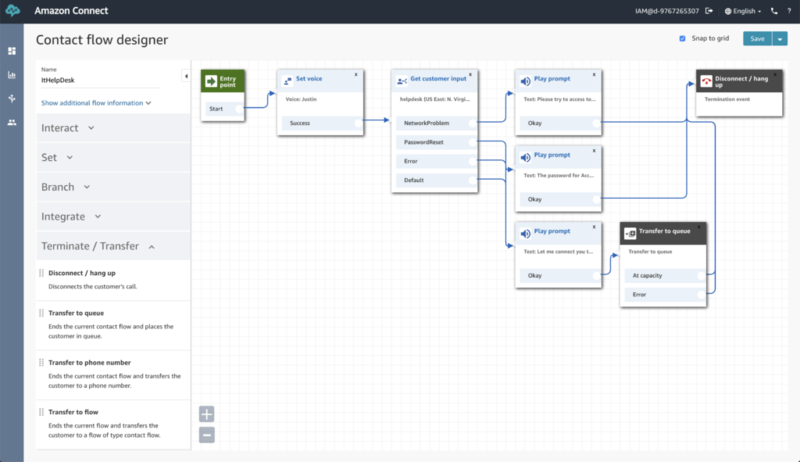The width and height of the screenshot is (800, 462).
Task: Click the IAM@d-9767265307 username
Action: point(667,11)
